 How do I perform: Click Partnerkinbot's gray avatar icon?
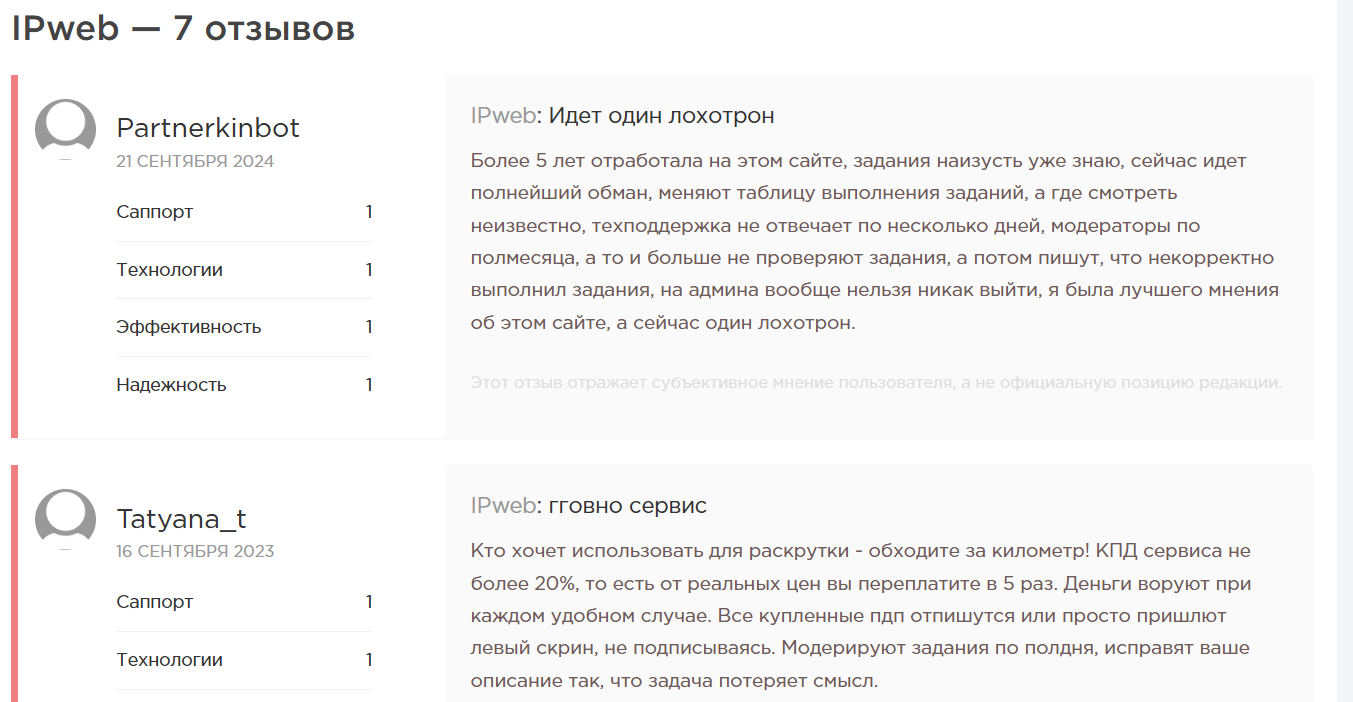pos(65,130)
